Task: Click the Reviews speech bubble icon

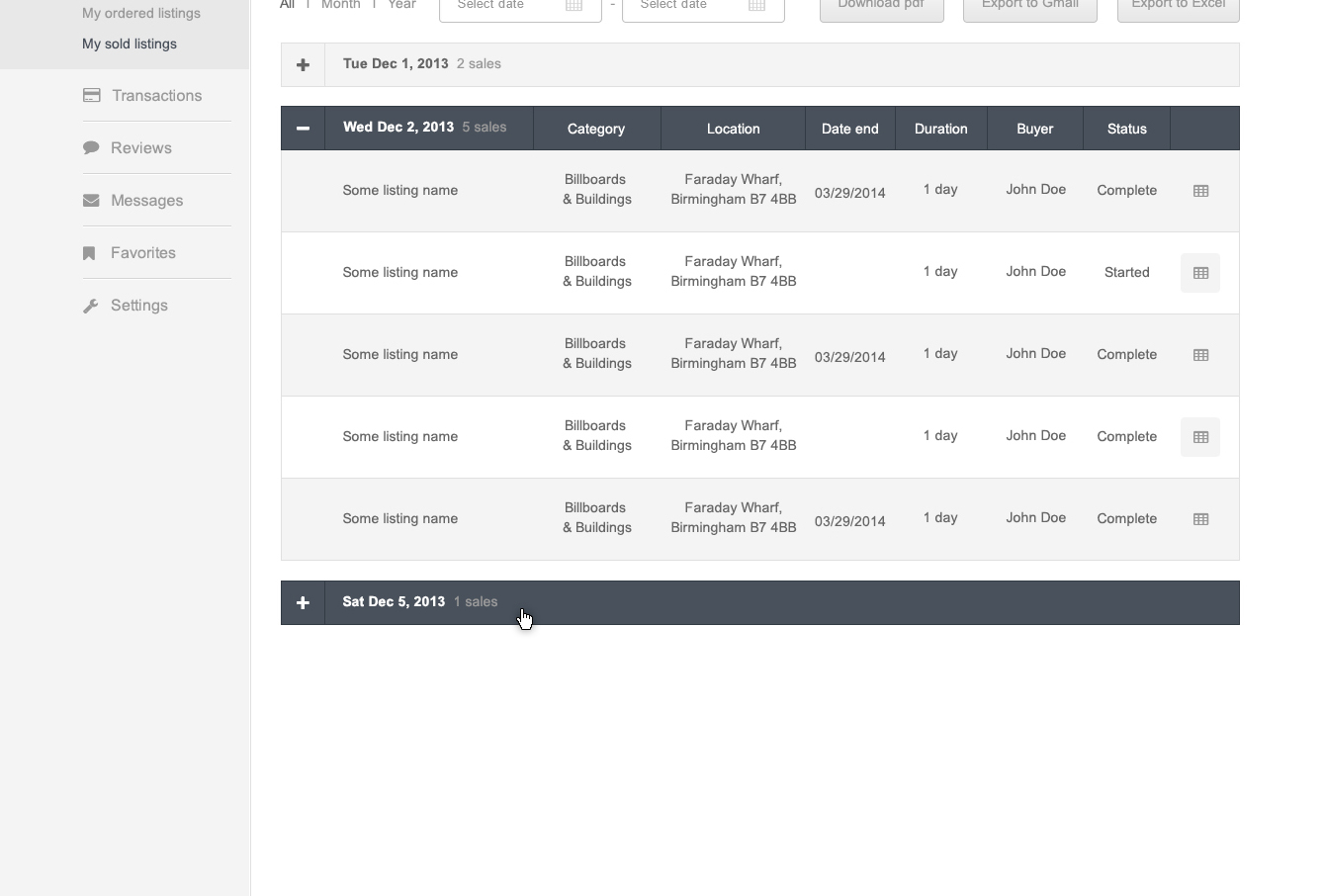Action: 91,148
